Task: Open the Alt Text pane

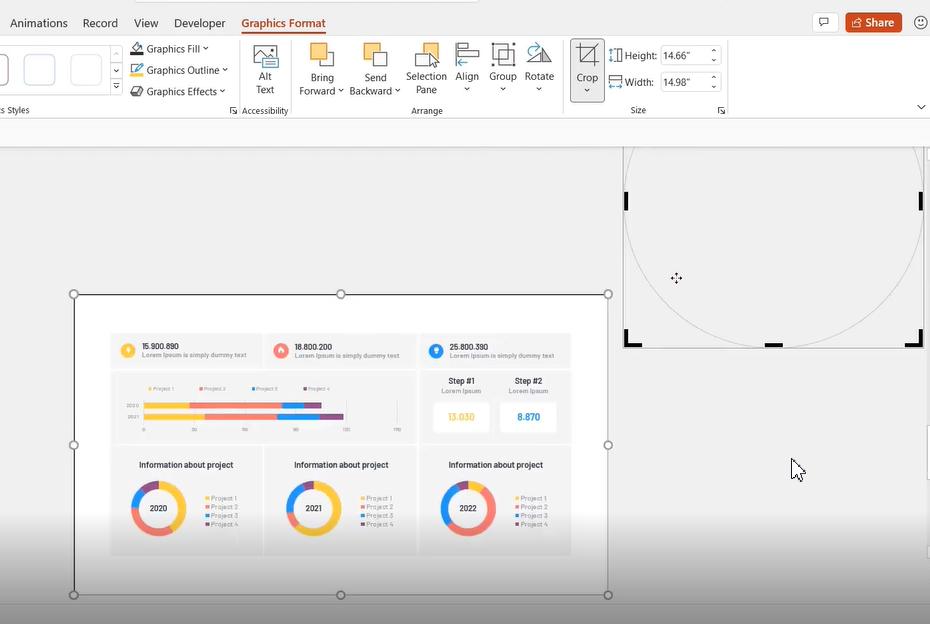Action: pos(264,67)
